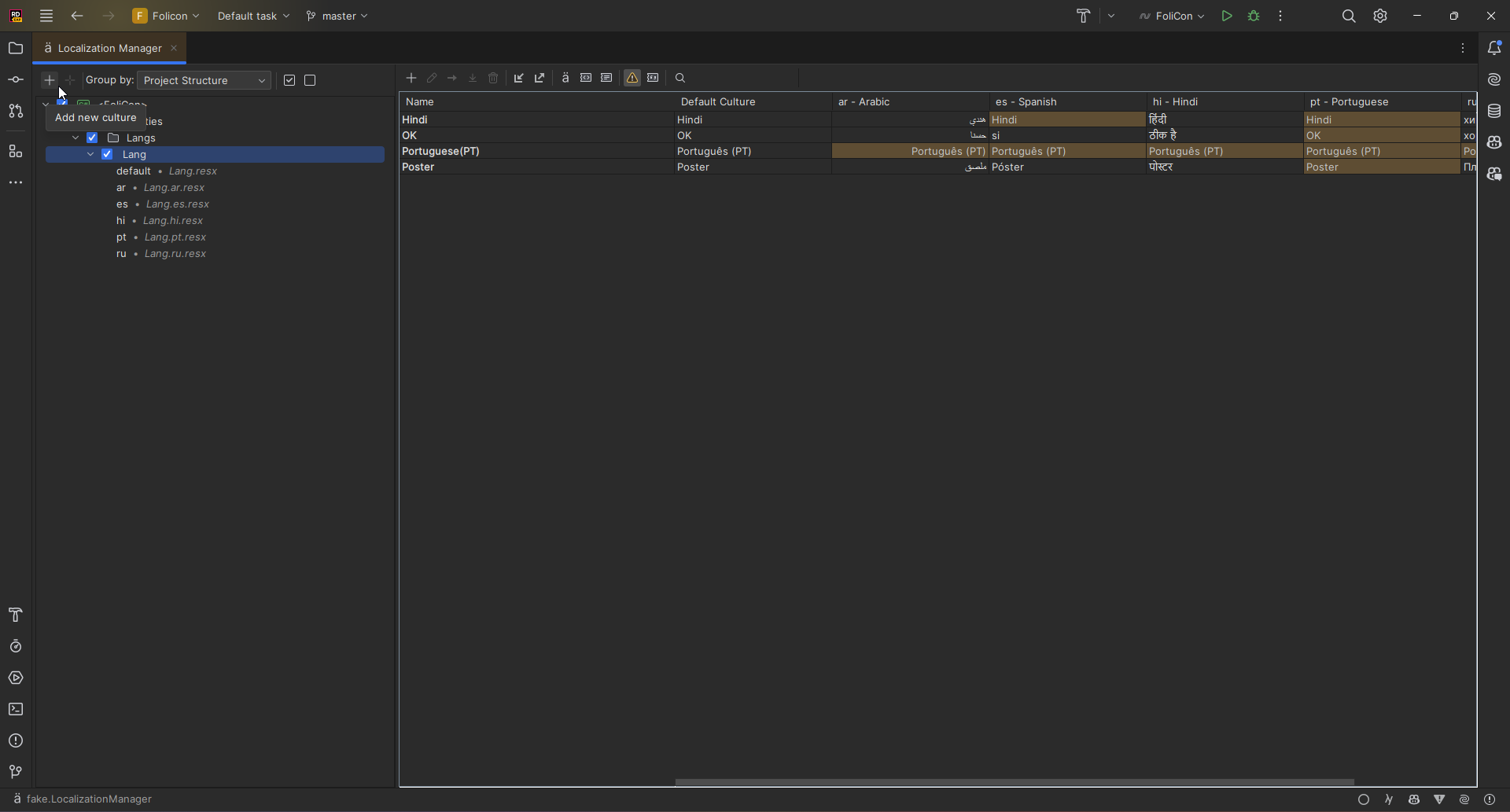This screenshot has width=1510, height=812.
Task: Select pt Lang.pt.resx file
Action: click(x=161, y=237)
